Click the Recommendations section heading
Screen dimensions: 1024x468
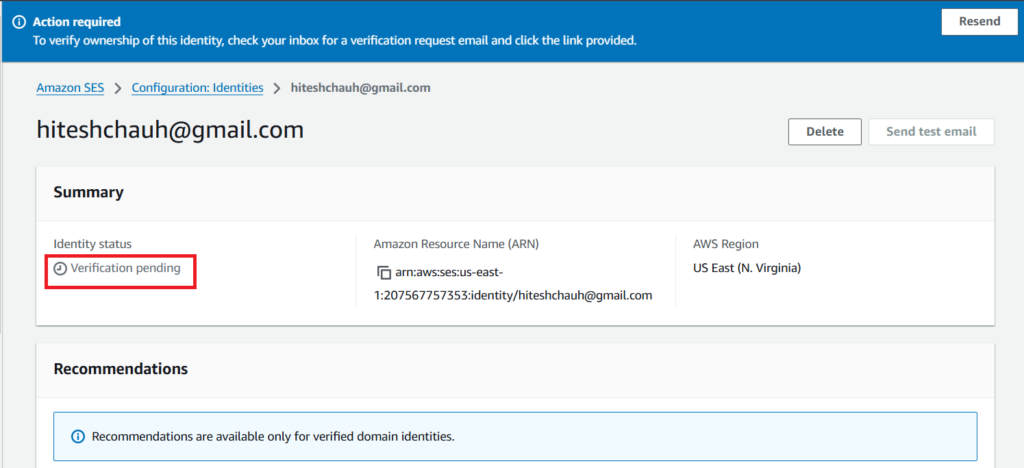(120, 369)
